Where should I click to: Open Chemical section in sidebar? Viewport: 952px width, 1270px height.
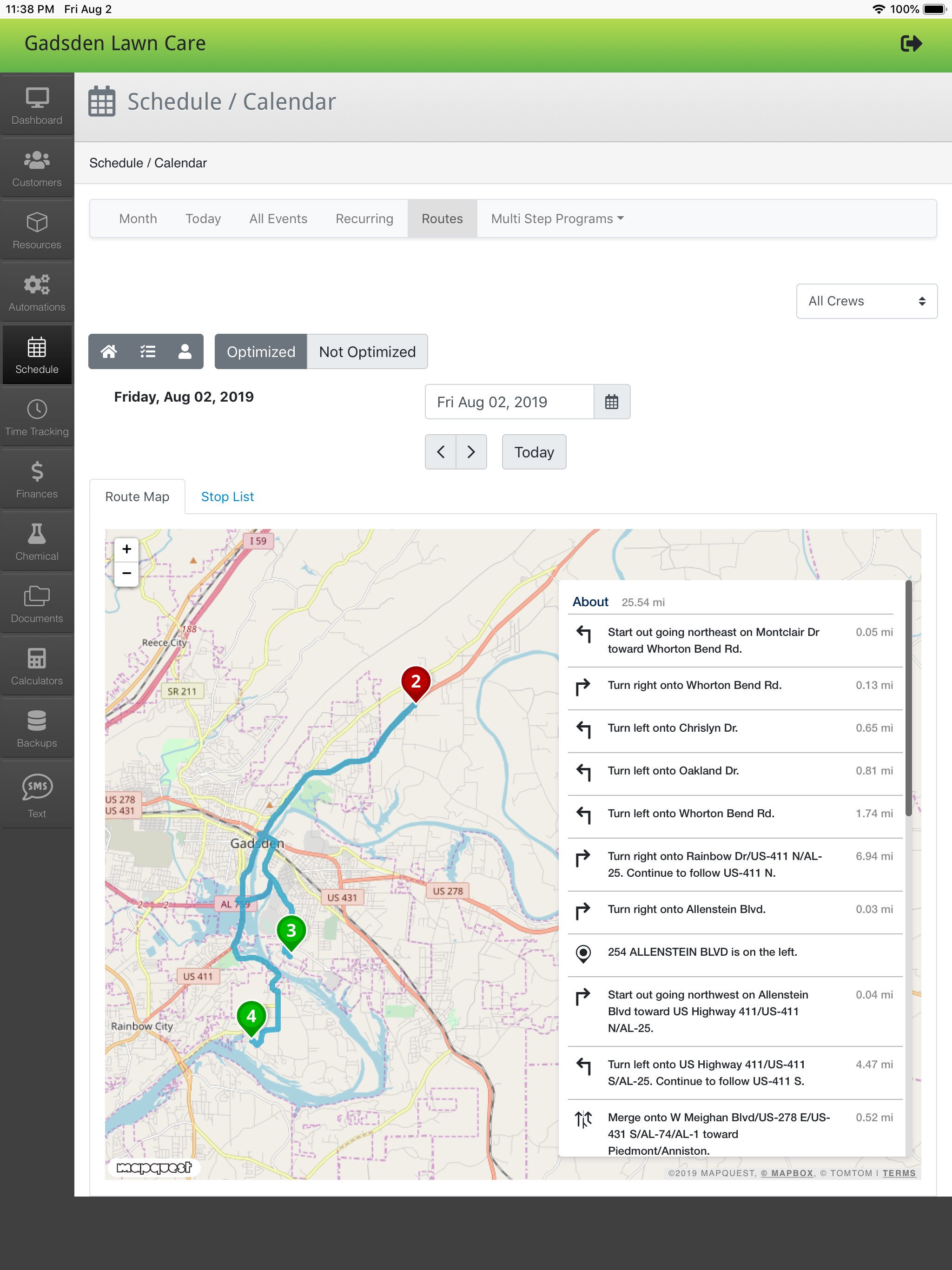37,542
